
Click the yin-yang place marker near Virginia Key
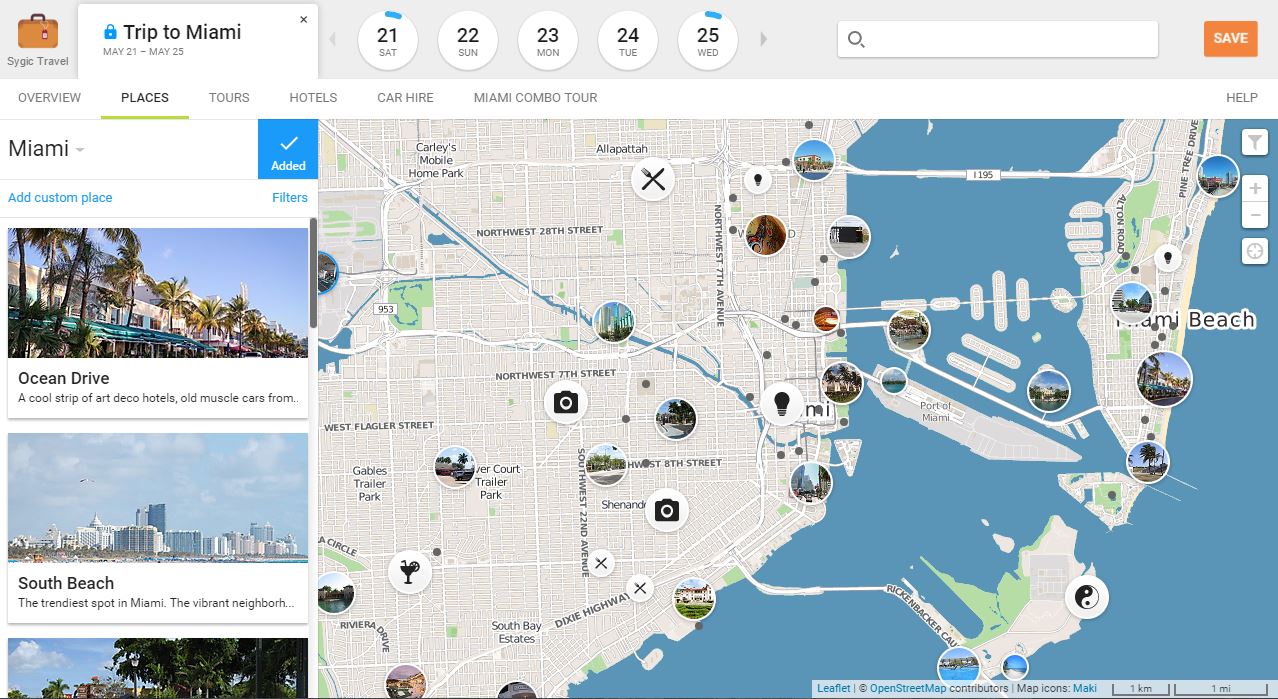pyautogui.click(x=1086, y=596)
